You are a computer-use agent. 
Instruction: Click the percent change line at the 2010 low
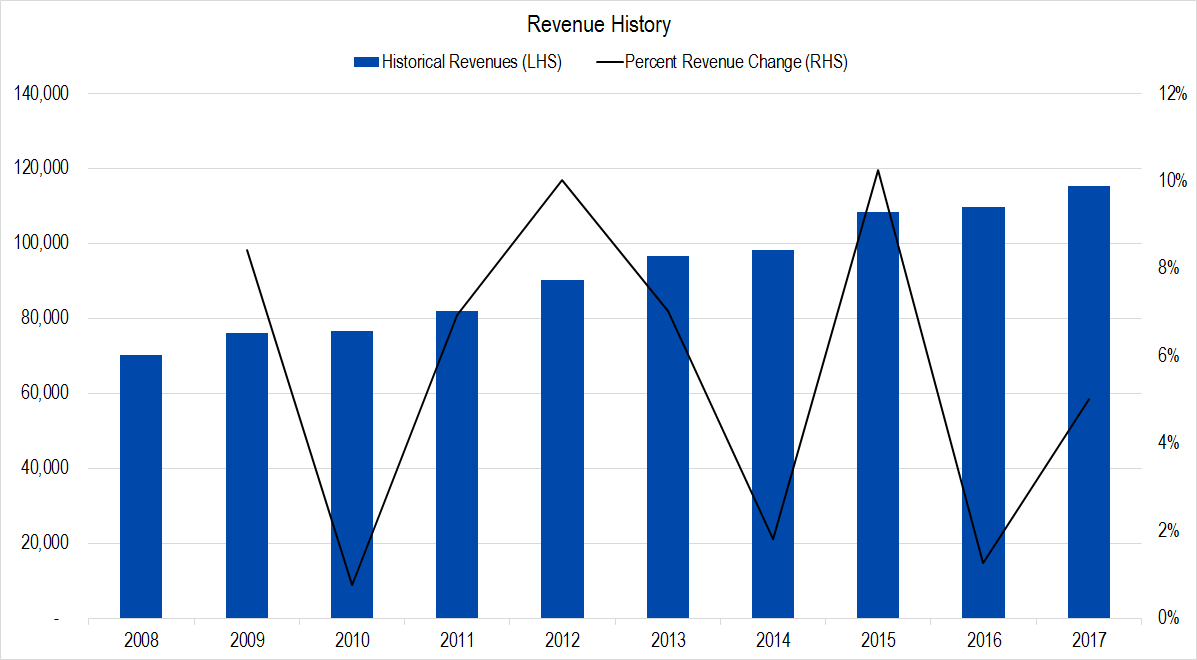[x=351, y=583]
